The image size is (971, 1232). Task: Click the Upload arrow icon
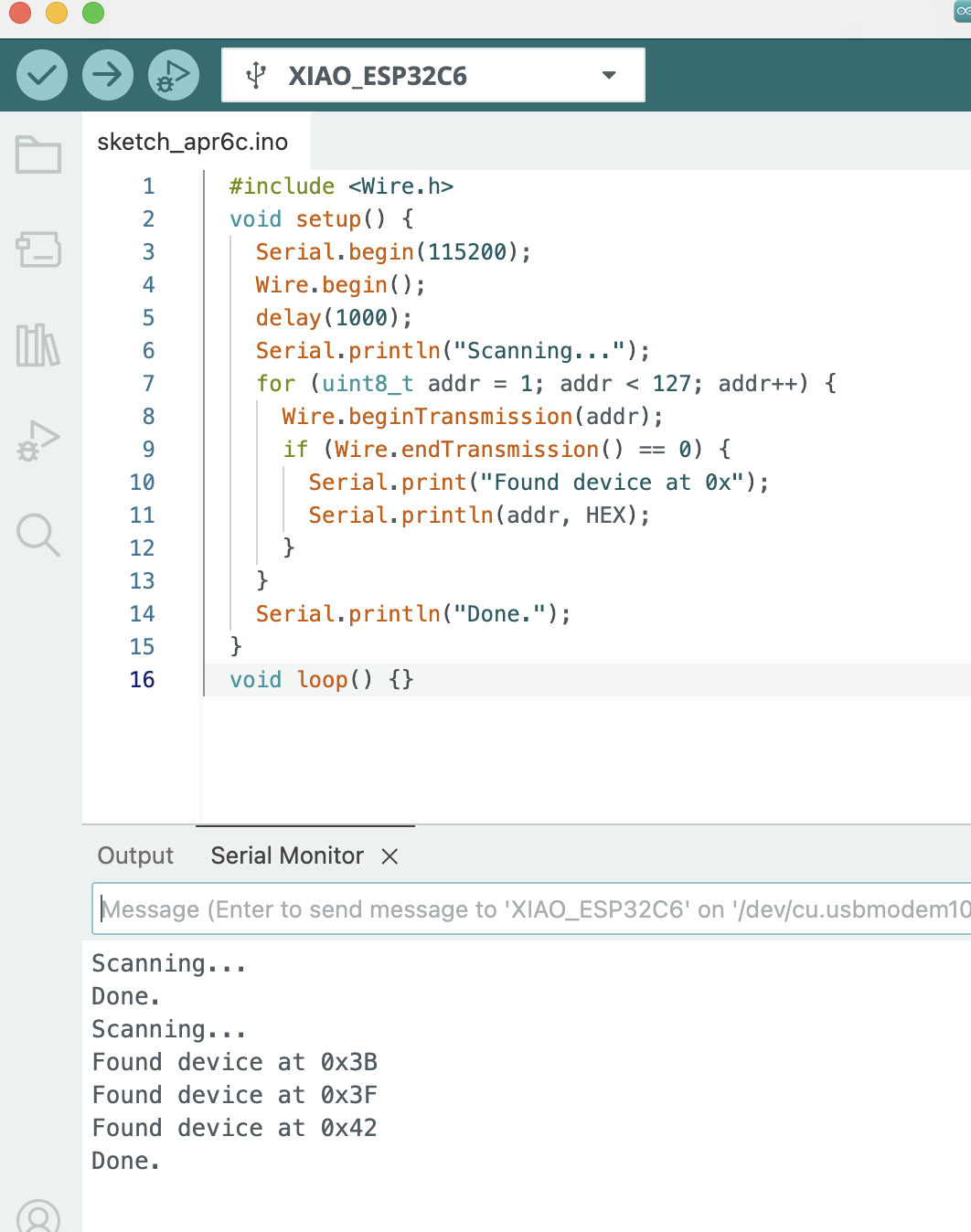tap(107, 74)
